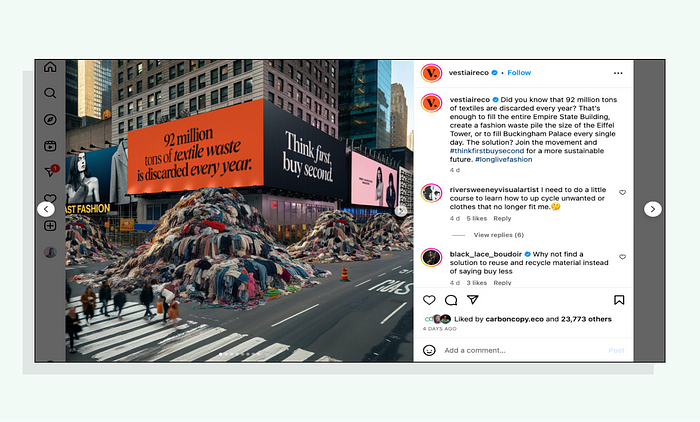Like the post with the heart icon
Screen dimensions: 700x422
coord(429,300)
